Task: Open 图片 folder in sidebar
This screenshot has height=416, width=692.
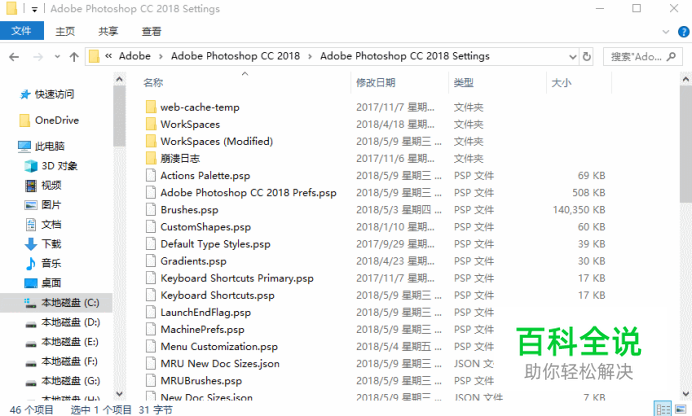Action: tap(51, 205)
